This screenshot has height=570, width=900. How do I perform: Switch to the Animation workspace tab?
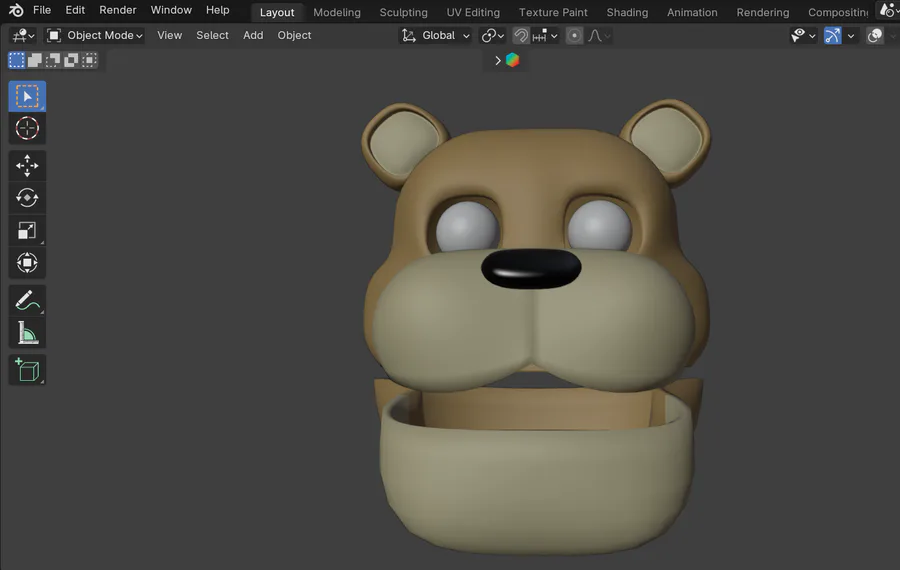coord(692,12)
